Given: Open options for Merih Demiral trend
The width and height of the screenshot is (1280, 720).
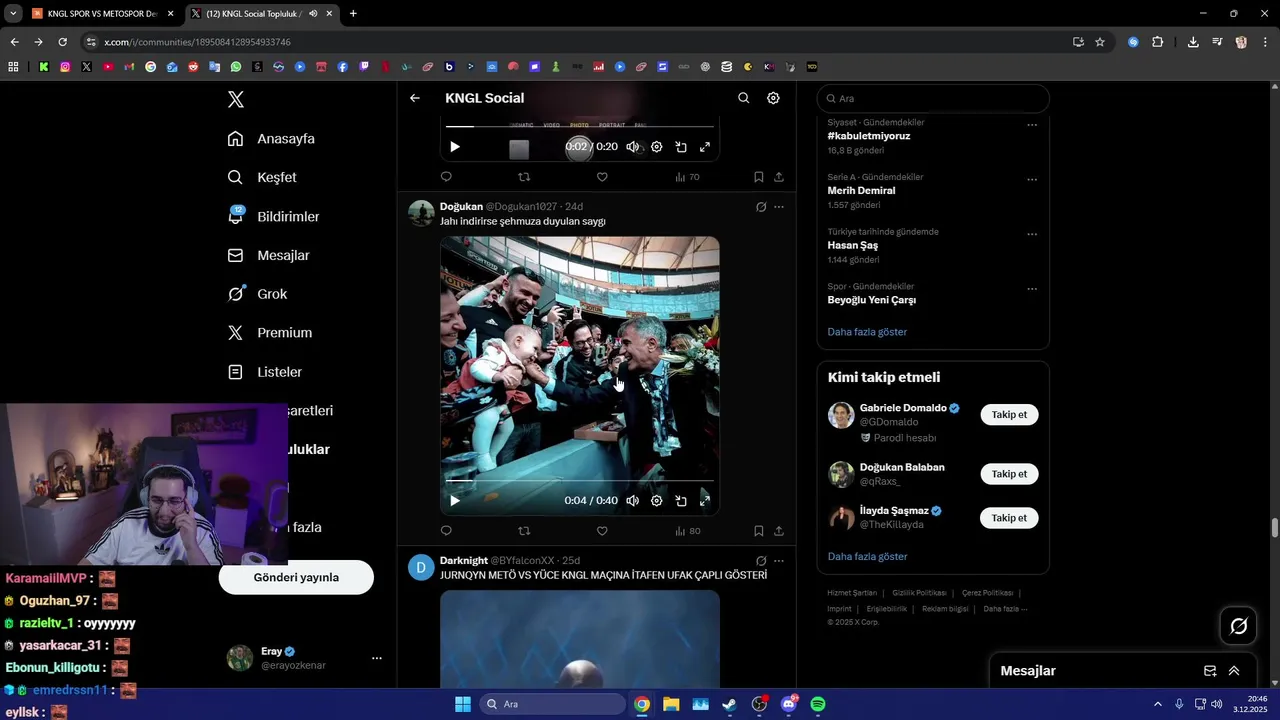Looking at the screenshot, I should click(x=1032, y=180).
